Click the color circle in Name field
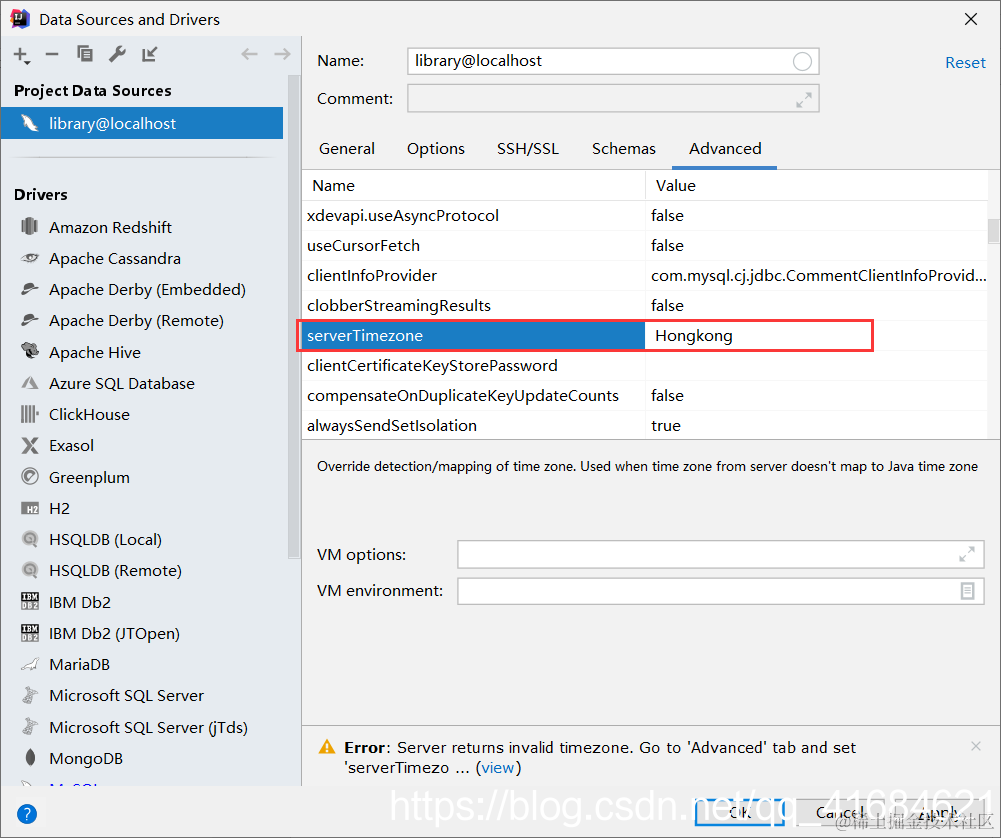Viewport: 1001px width, 838px height. coord(802,61)
